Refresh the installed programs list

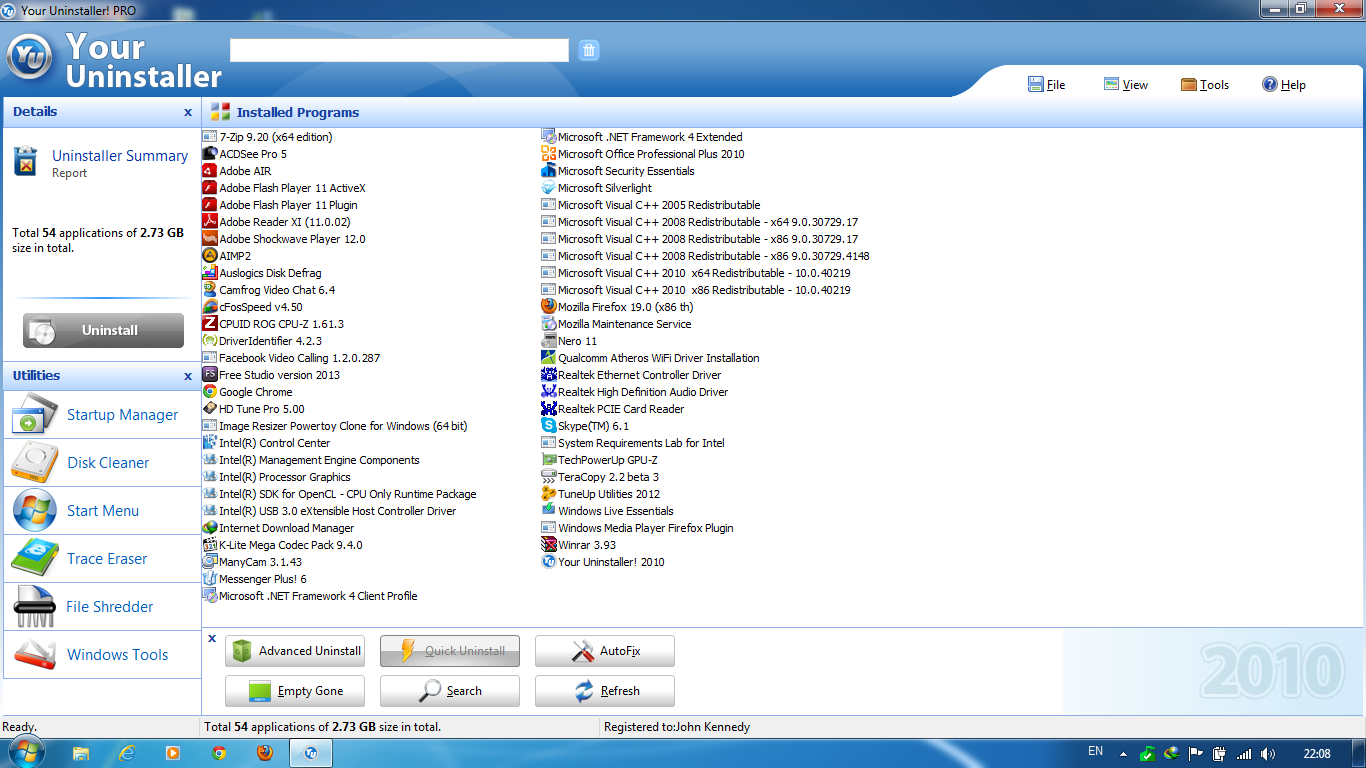coord(605,691)
